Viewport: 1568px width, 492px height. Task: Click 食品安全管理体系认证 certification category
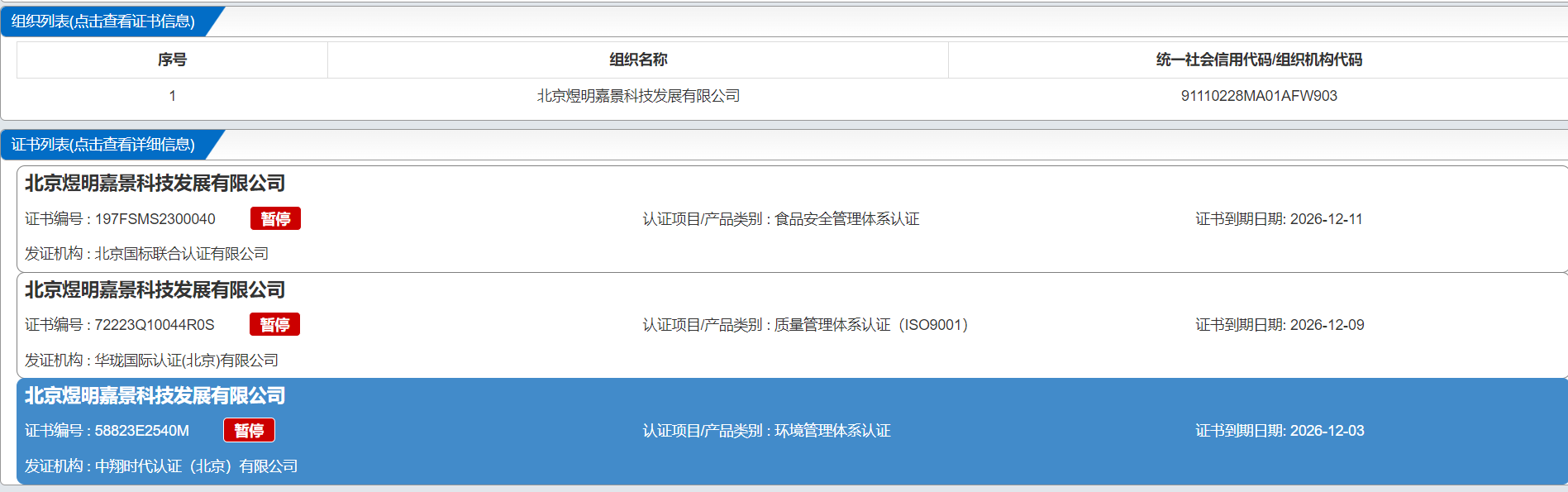(x=847, y=219)
